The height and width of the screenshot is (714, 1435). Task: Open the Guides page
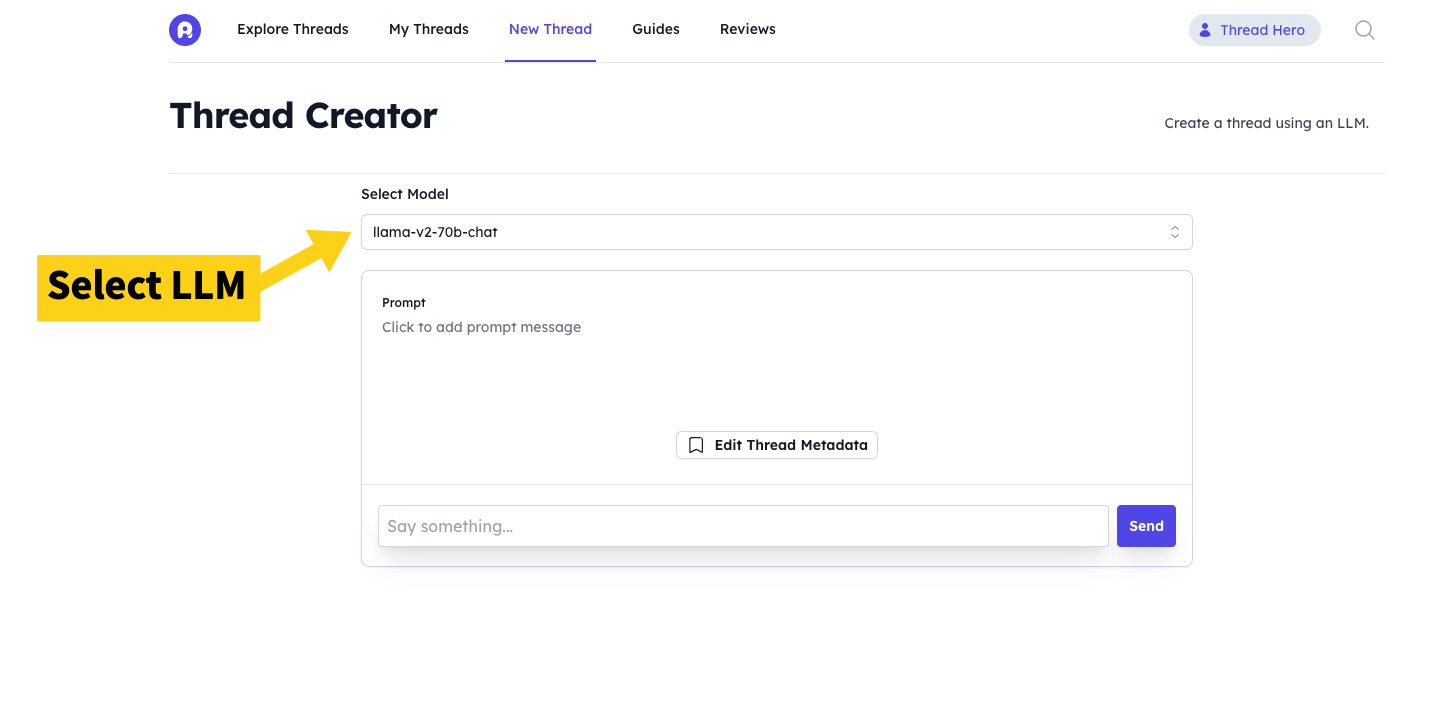point(655,30)
